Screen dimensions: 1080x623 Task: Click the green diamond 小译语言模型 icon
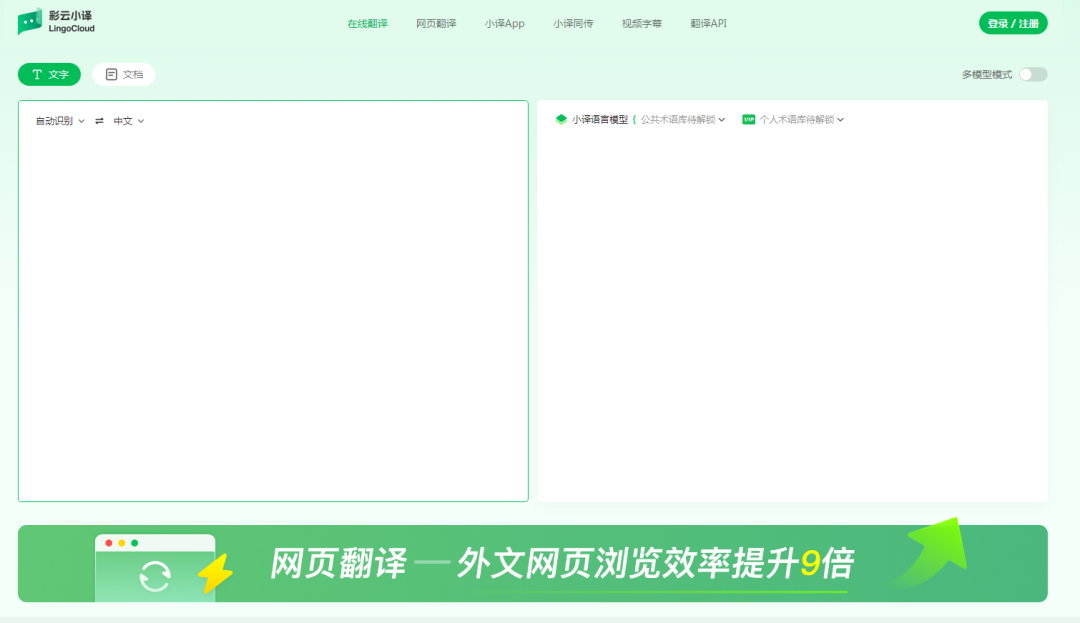pos(560,119)
